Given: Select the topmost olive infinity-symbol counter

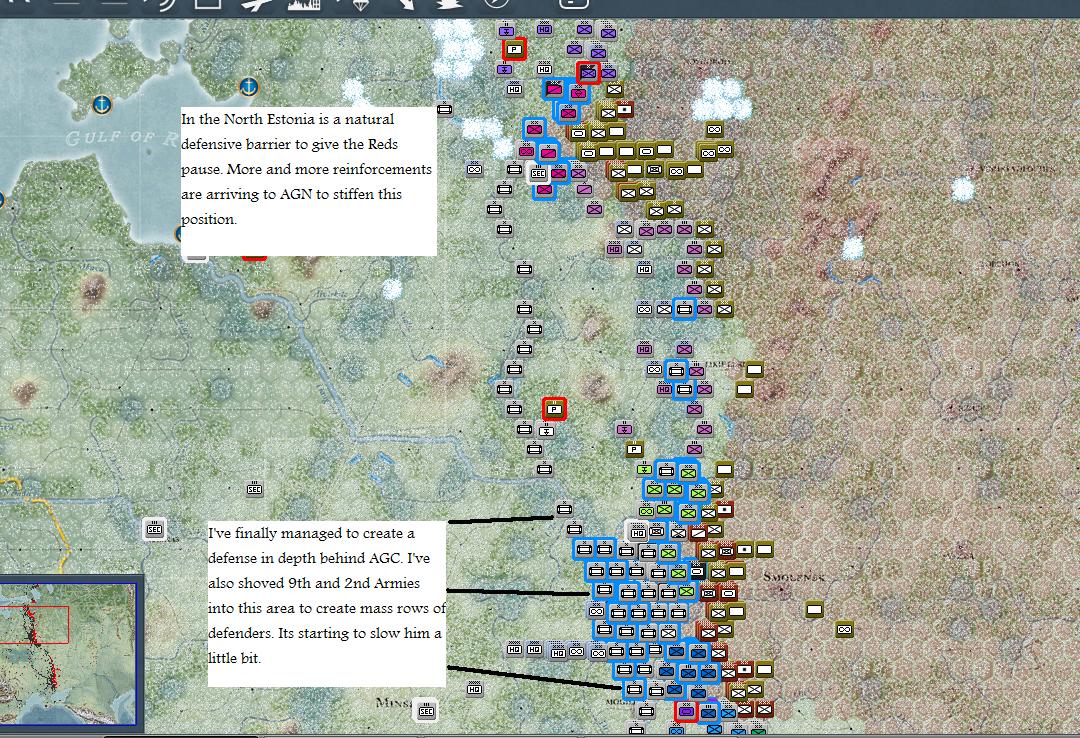Looking at the screenshot, I should (714, 129).
